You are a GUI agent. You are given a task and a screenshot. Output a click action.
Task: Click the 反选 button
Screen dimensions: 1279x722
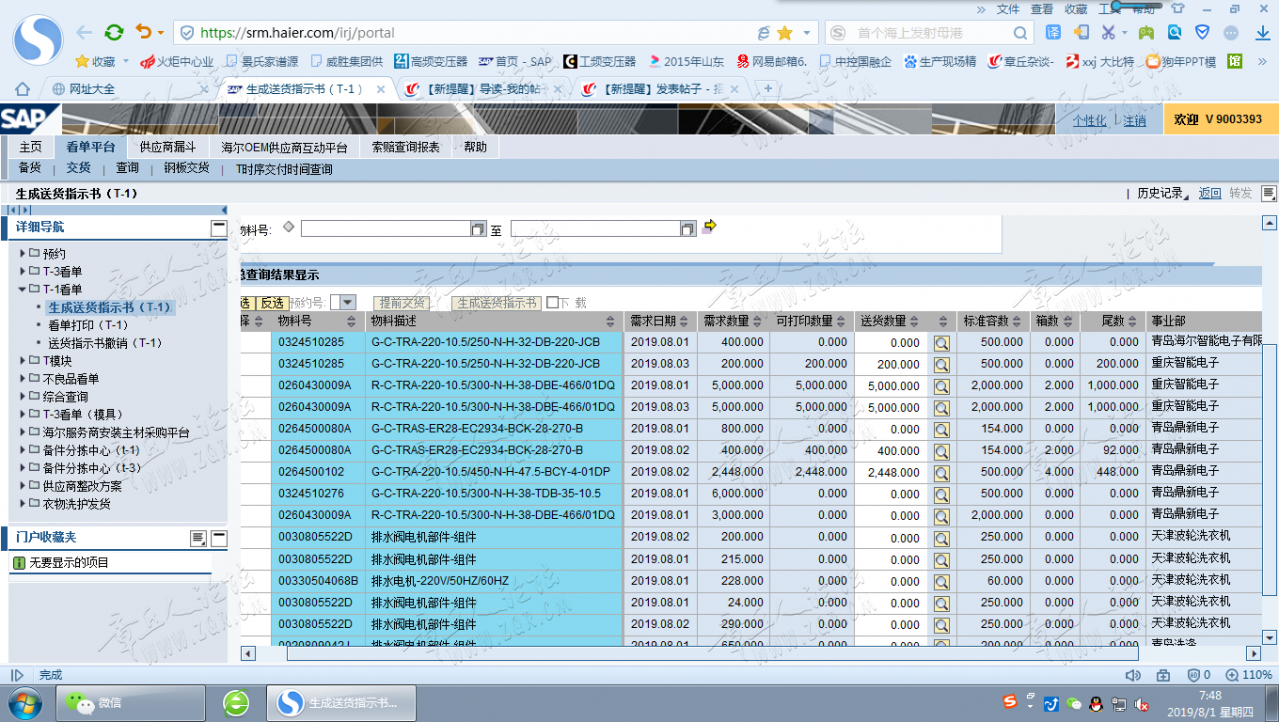pyautogui.click(x=272, y=303)
